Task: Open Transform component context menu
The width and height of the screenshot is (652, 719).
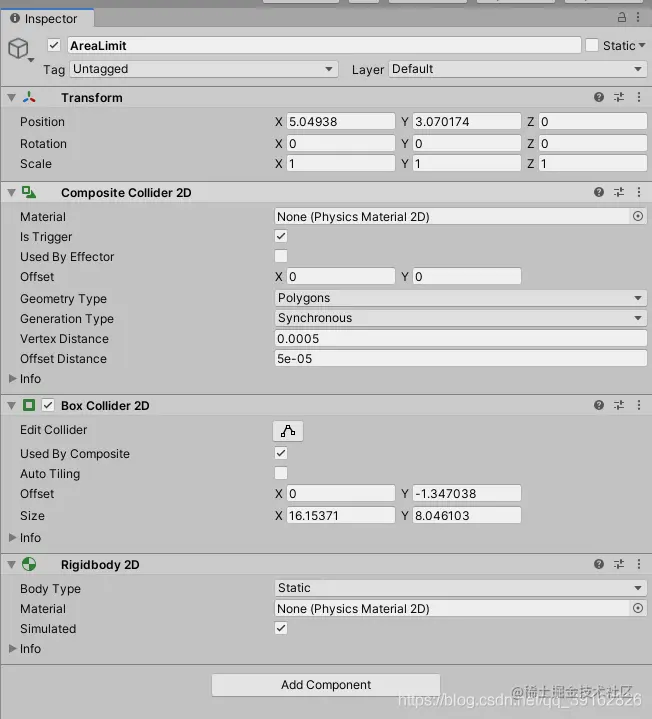Action: click(639, 97)
